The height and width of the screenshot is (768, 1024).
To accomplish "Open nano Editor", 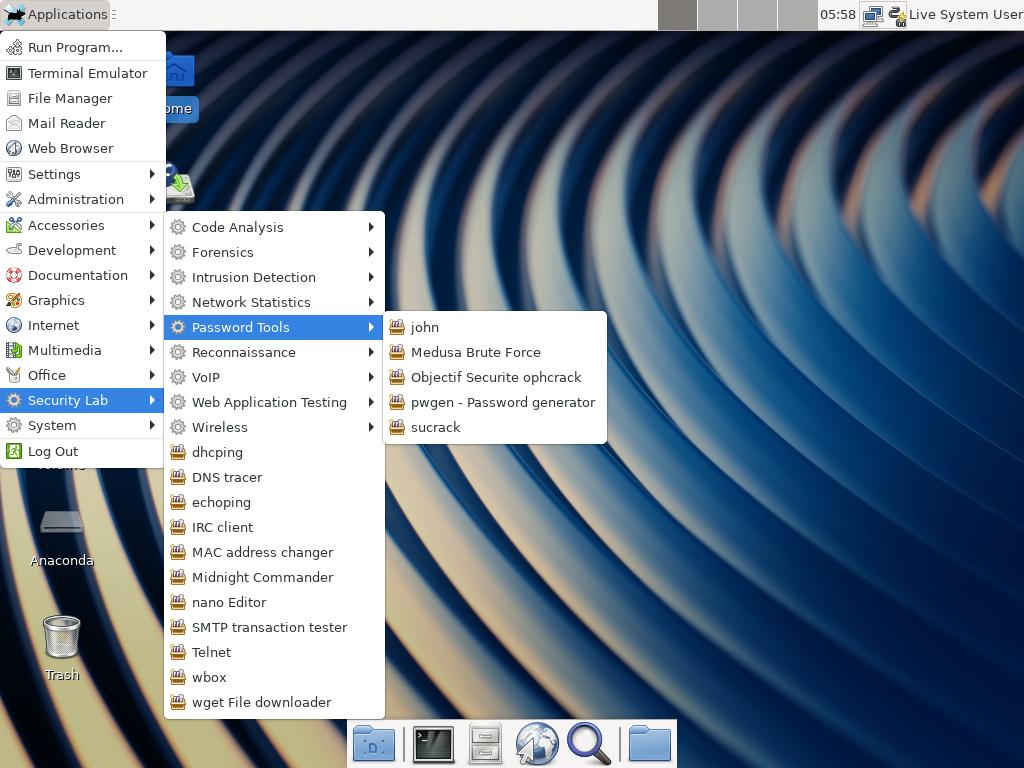I will point(274,602).
